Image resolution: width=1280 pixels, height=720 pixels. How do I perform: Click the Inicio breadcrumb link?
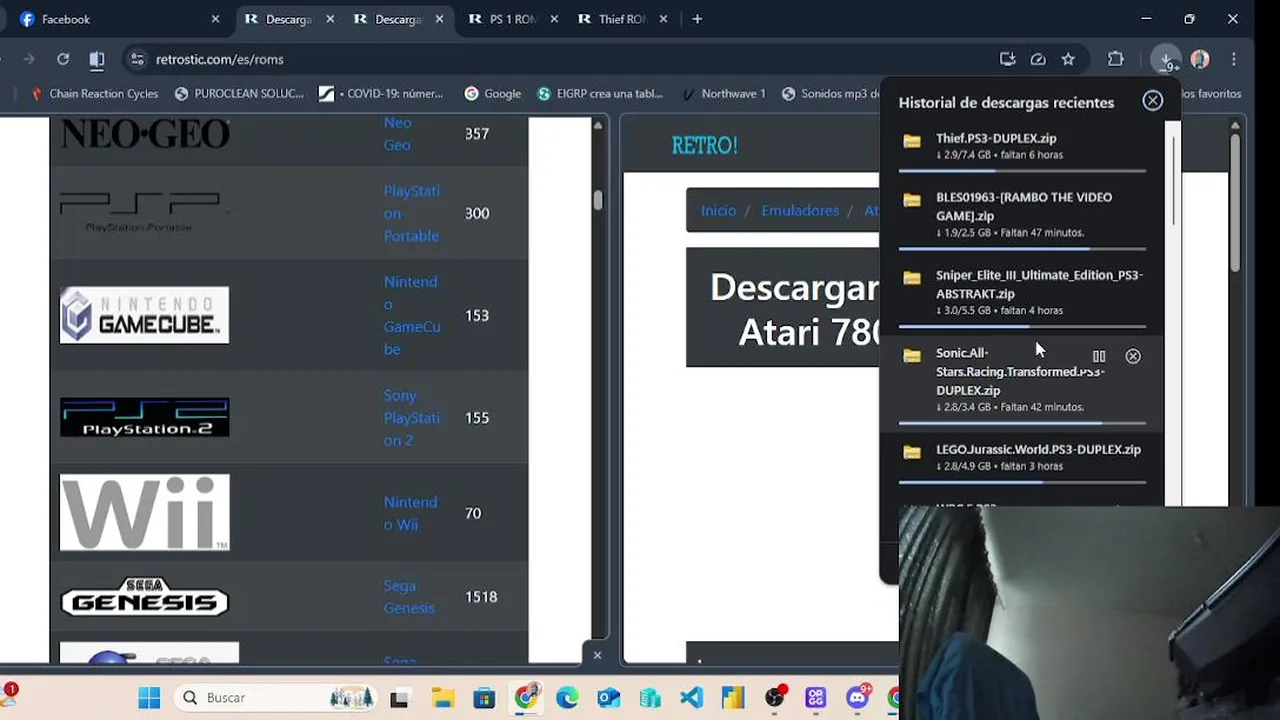coord(718,210)
